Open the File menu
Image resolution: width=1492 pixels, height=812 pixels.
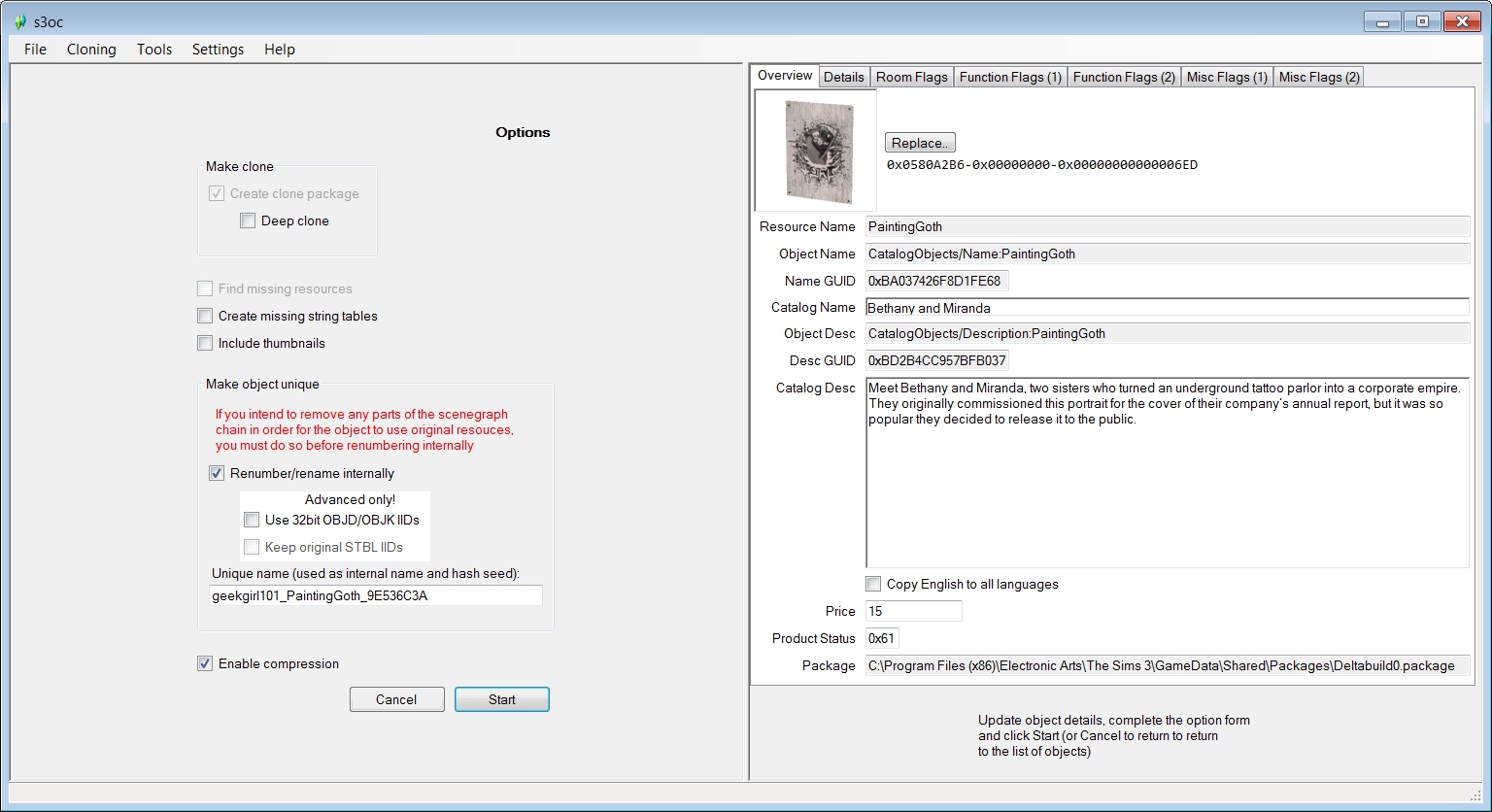point(35,50)
